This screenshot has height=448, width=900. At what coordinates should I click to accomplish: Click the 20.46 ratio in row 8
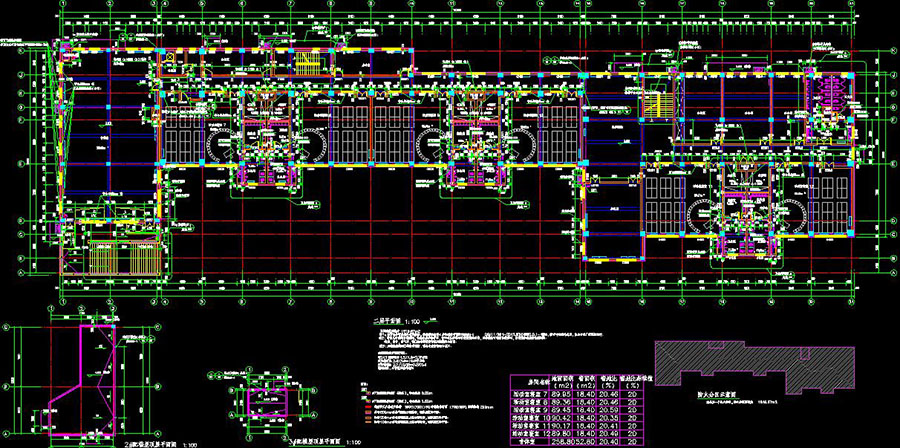click(x=608, y=402)
